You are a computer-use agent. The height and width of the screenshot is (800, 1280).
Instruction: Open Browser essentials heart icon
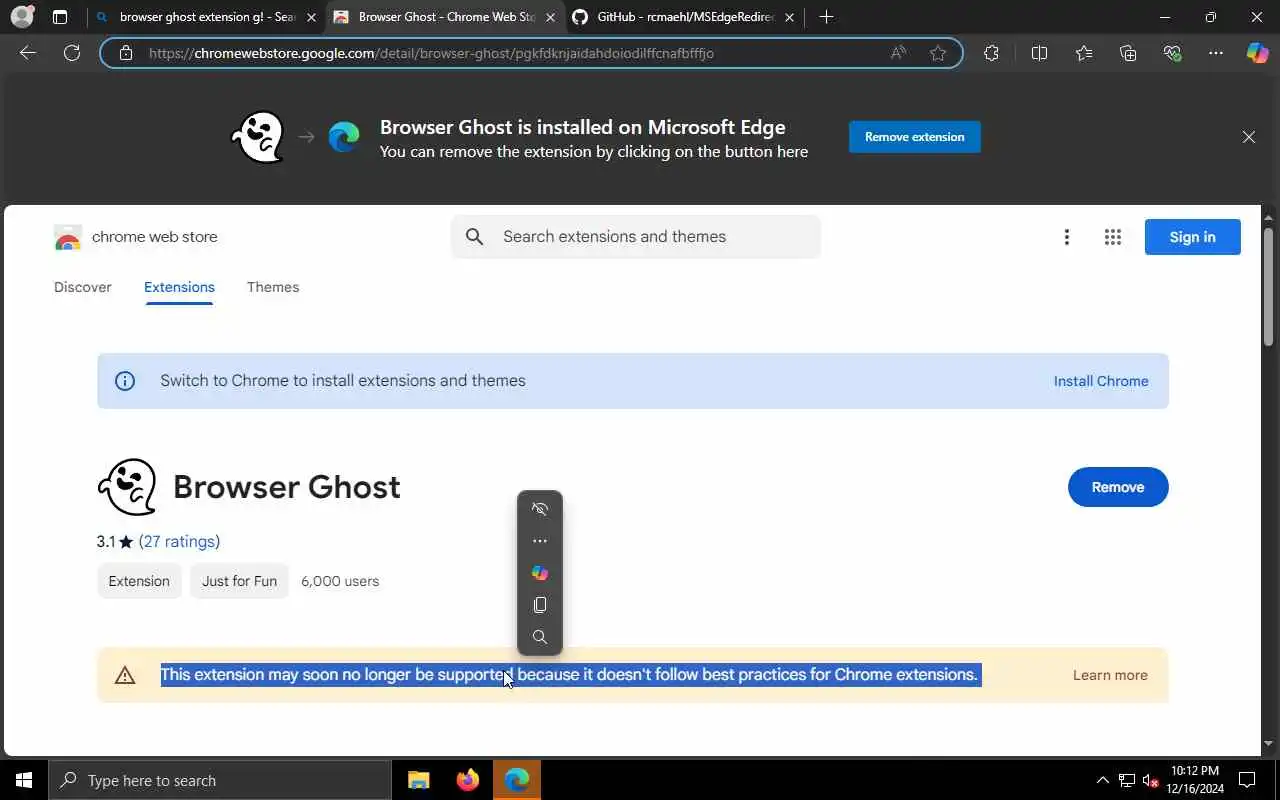point(1172,53)
